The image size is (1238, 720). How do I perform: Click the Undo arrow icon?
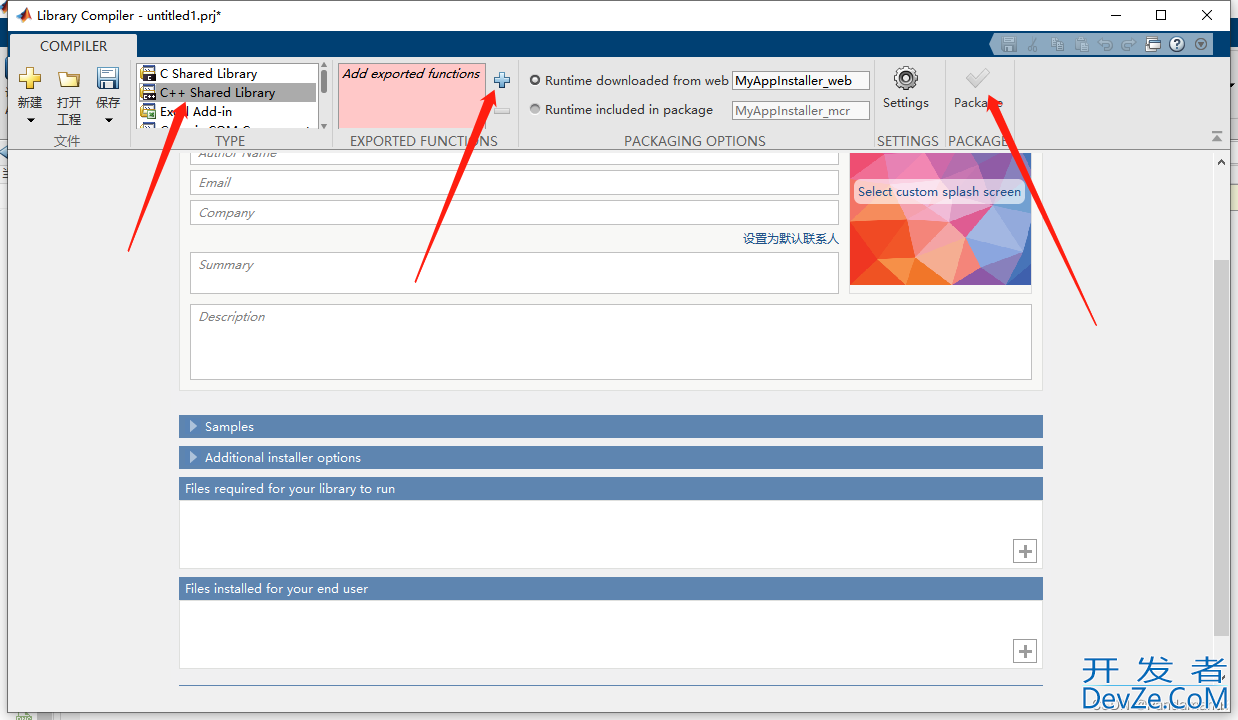click(x=1105, y=44)
